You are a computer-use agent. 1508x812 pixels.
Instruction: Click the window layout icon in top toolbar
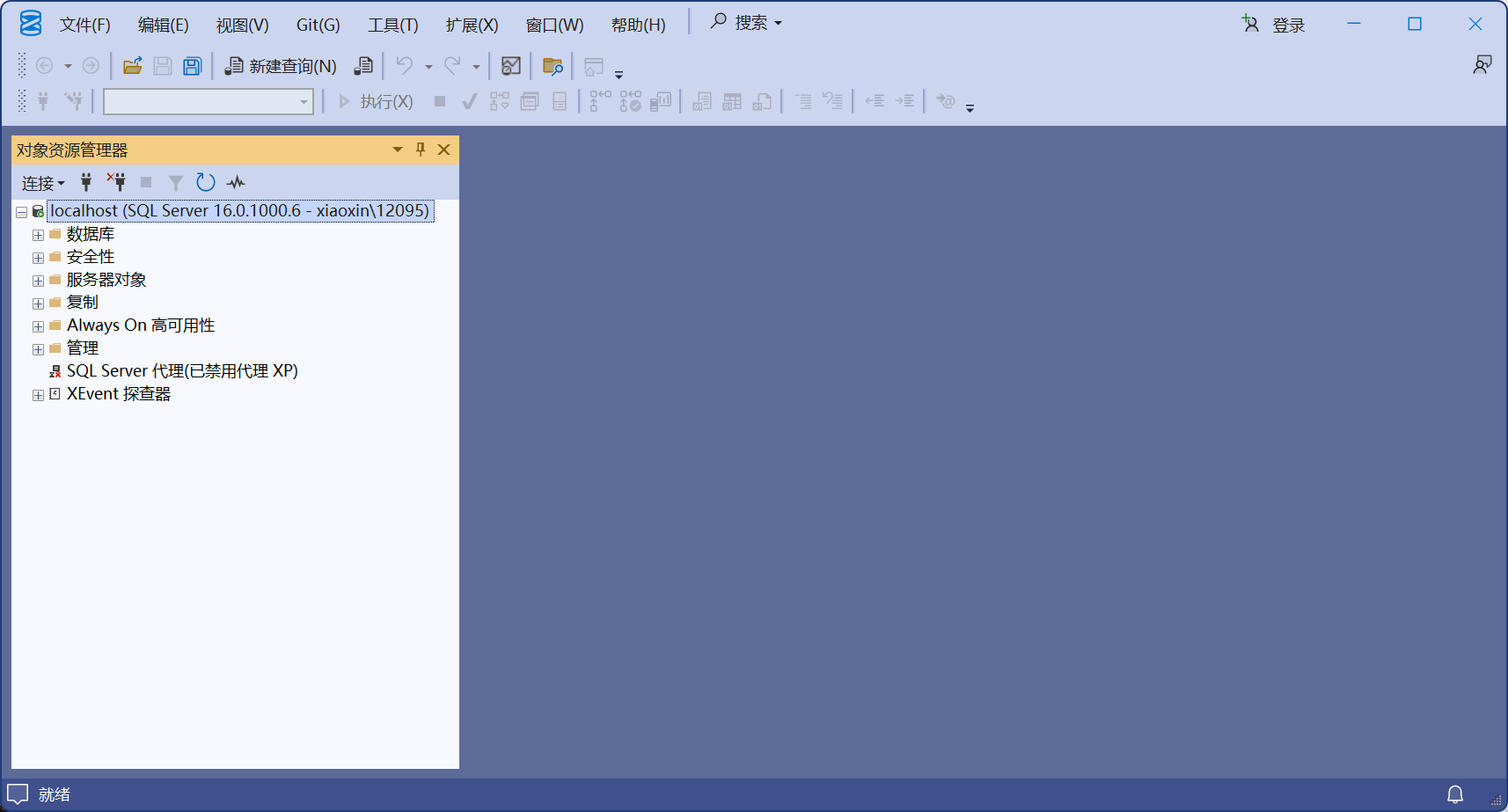click(x=594, y=66)
